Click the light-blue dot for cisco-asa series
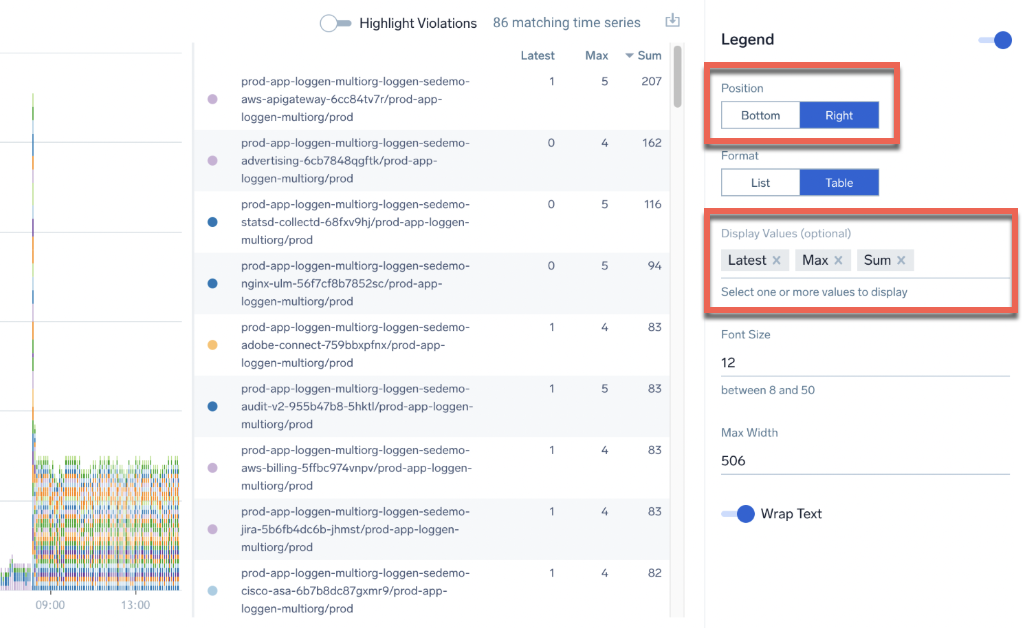 (212, 591)
